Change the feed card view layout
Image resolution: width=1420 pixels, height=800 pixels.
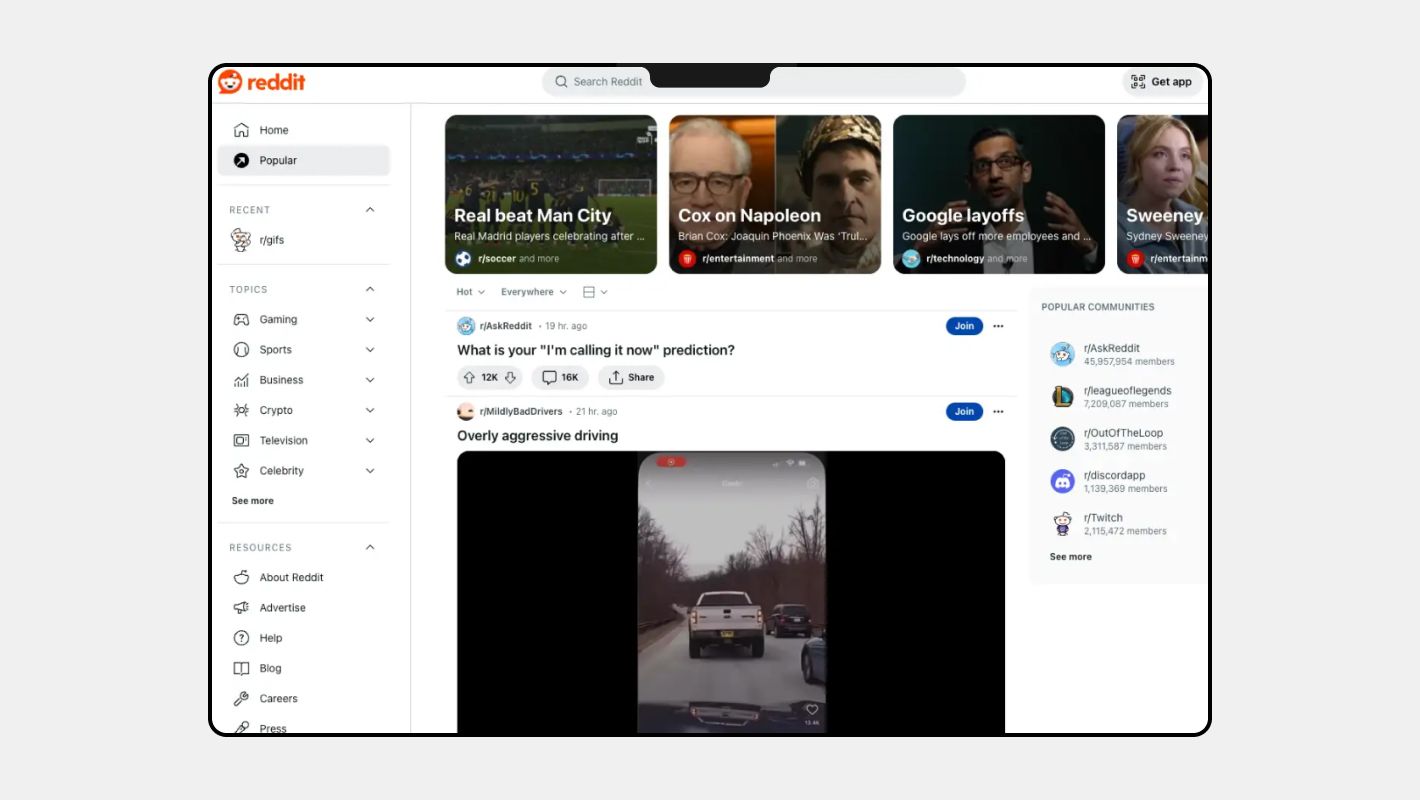pos(595,292)
